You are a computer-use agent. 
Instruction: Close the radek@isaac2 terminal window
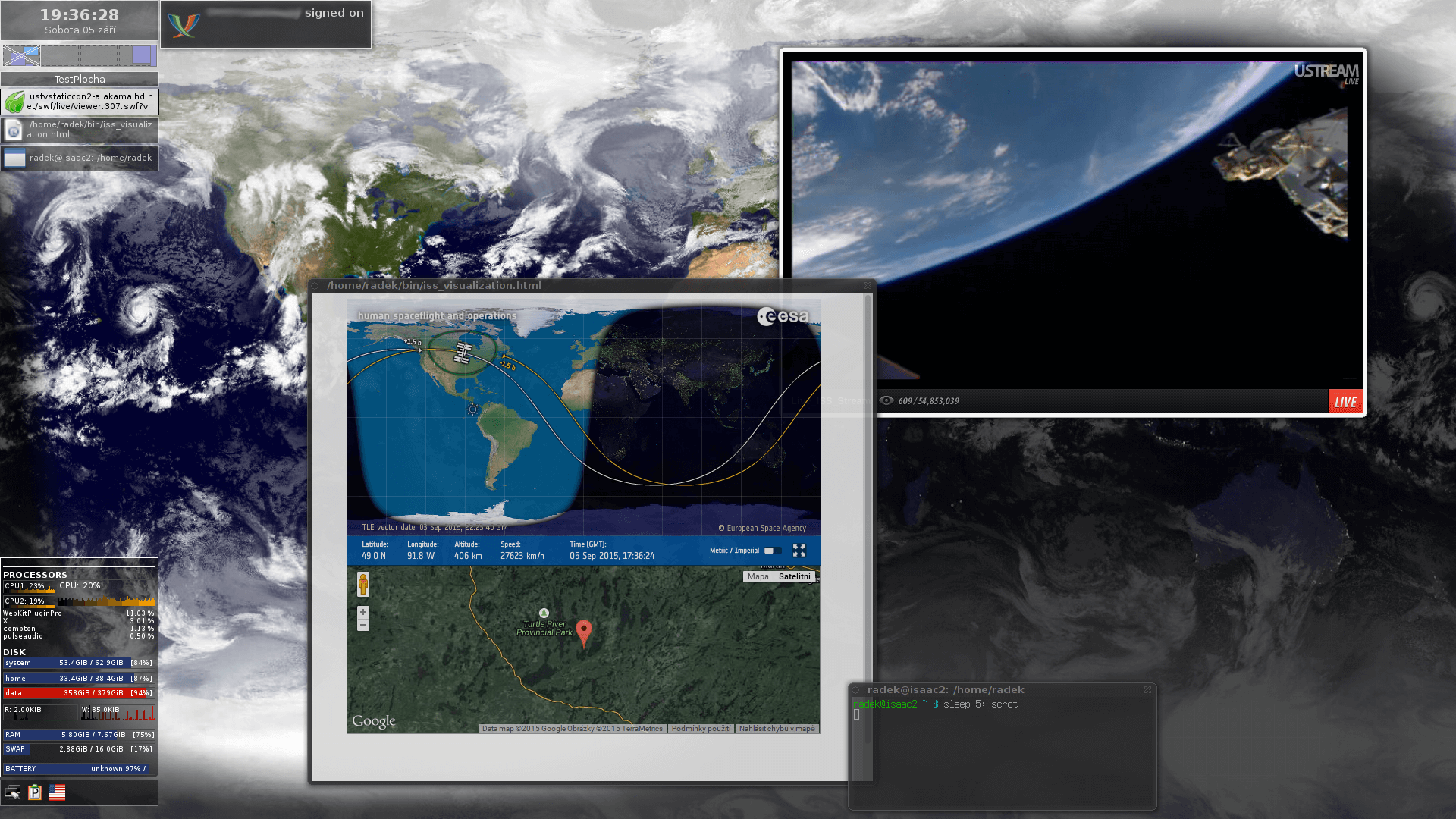coord(1147,689)
